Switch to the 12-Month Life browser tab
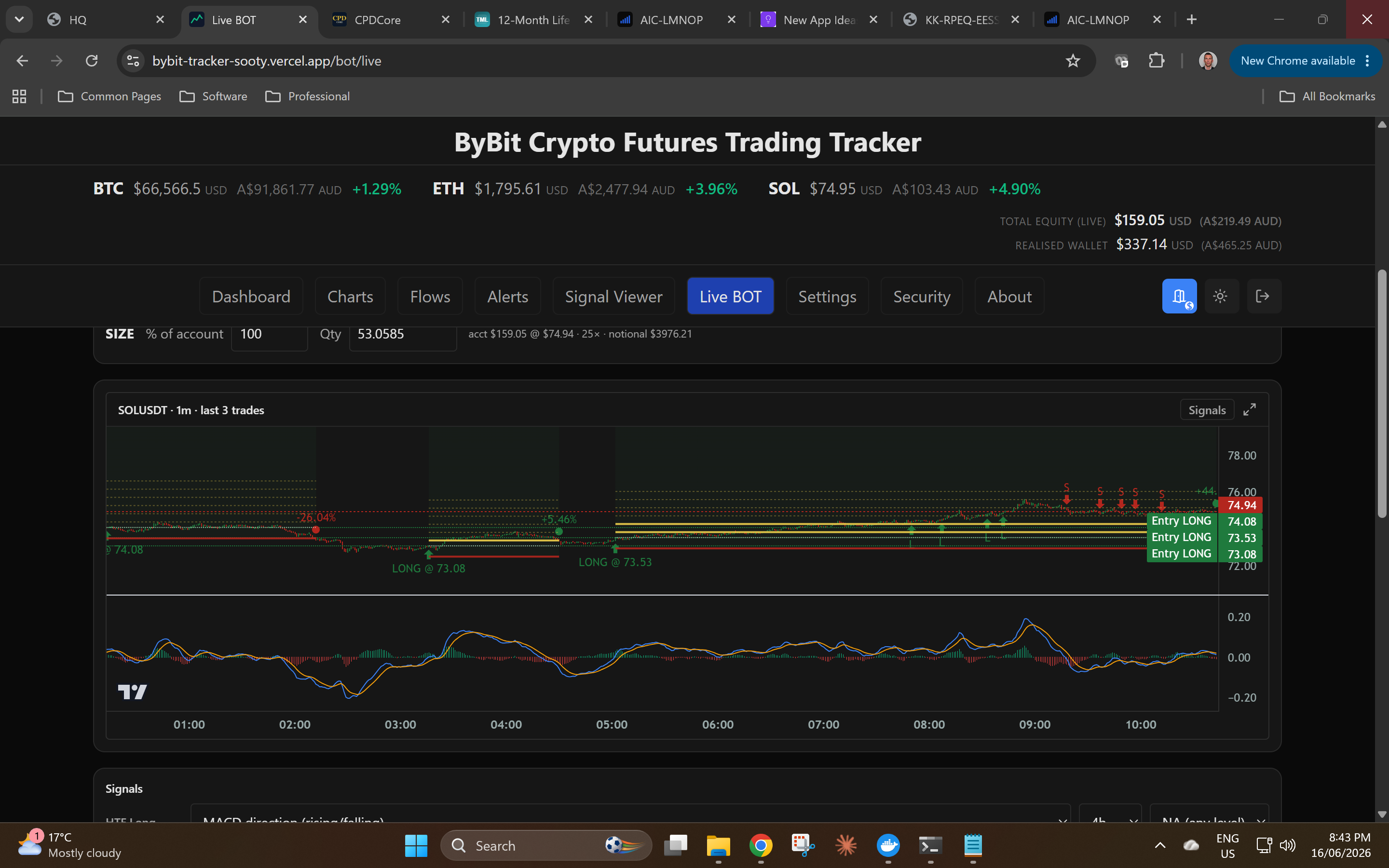Image resolution: width=1389 pixels, height=868 pixels. [534, 19]
